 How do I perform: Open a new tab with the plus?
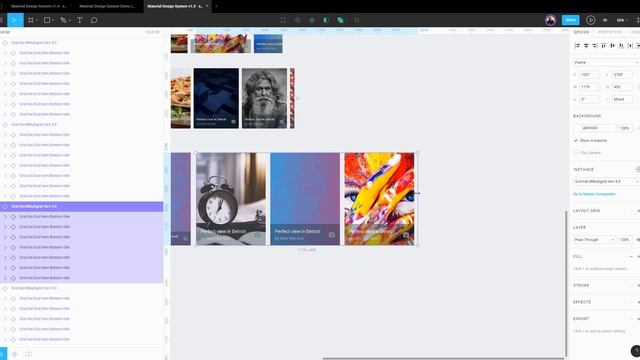(216, 6)
